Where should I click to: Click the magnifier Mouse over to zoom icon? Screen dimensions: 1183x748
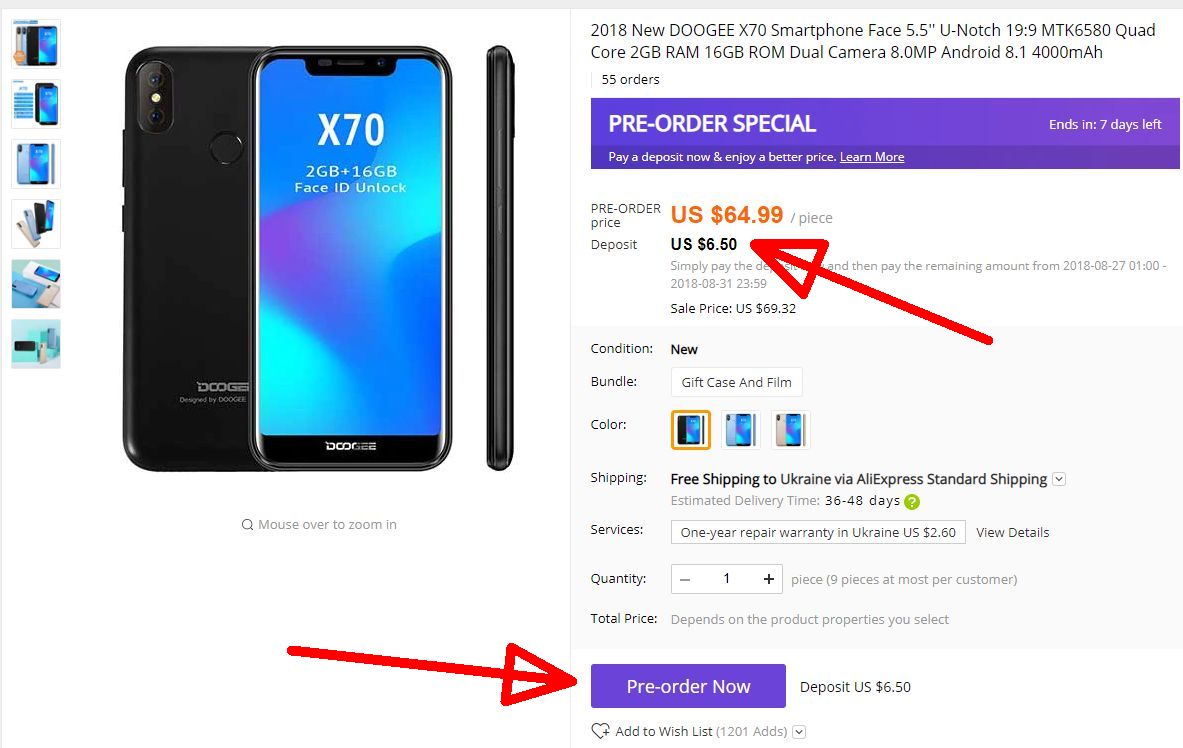click(247, 525)
